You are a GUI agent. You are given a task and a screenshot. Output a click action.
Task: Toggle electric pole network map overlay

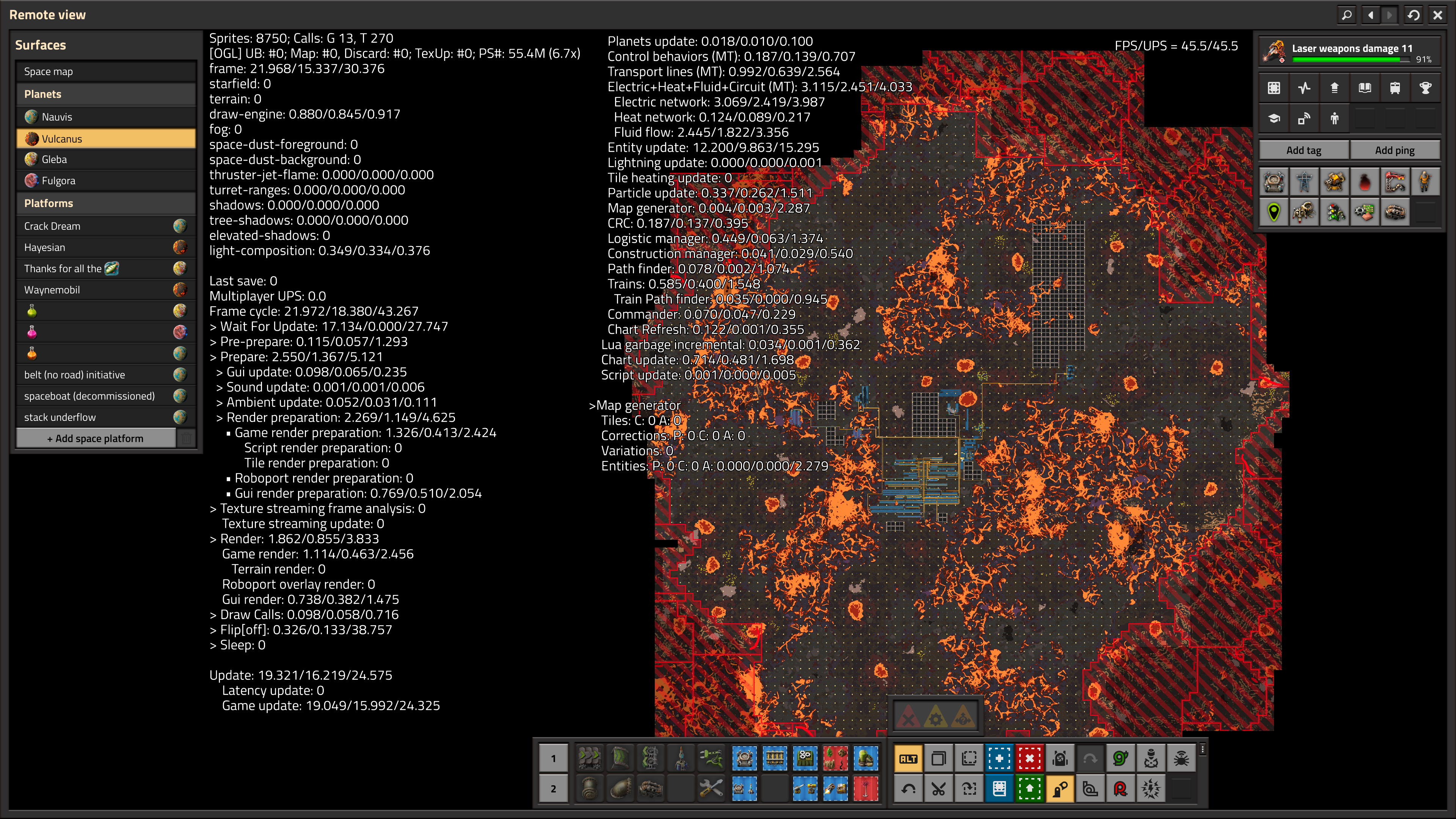[x=1304, y=182]
